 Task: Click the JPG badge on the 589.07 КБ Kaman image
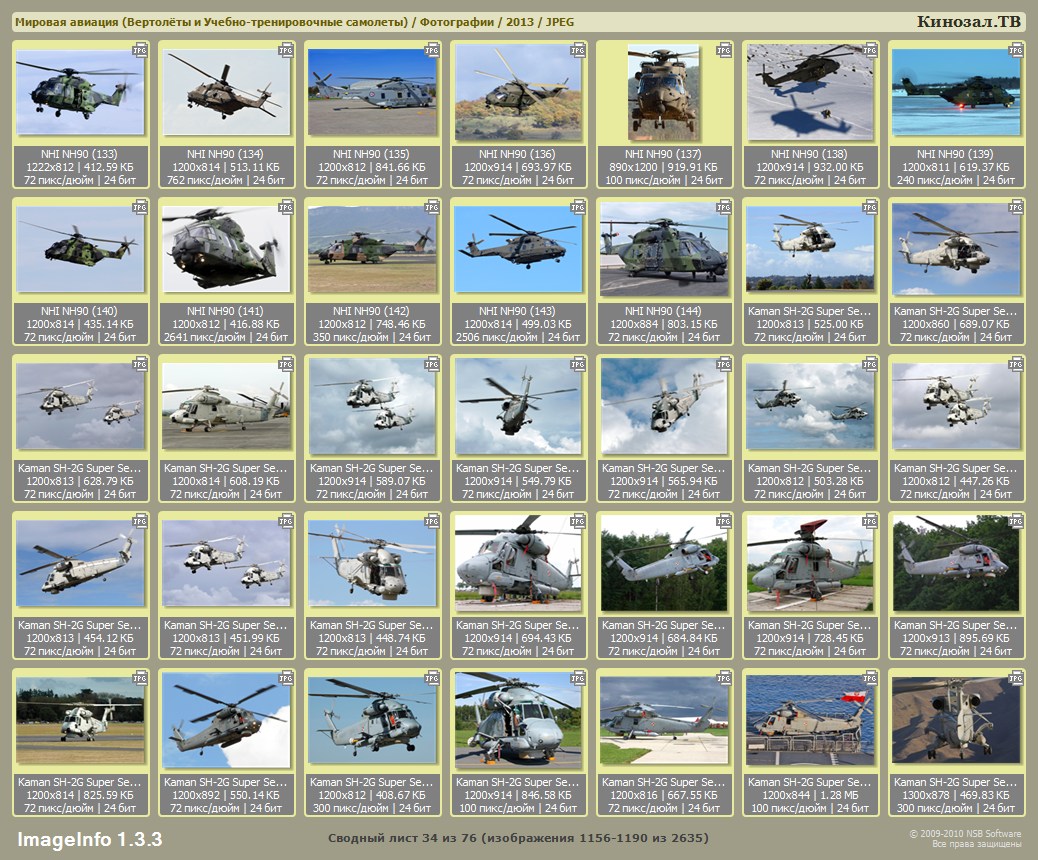[x=432, y=364]
